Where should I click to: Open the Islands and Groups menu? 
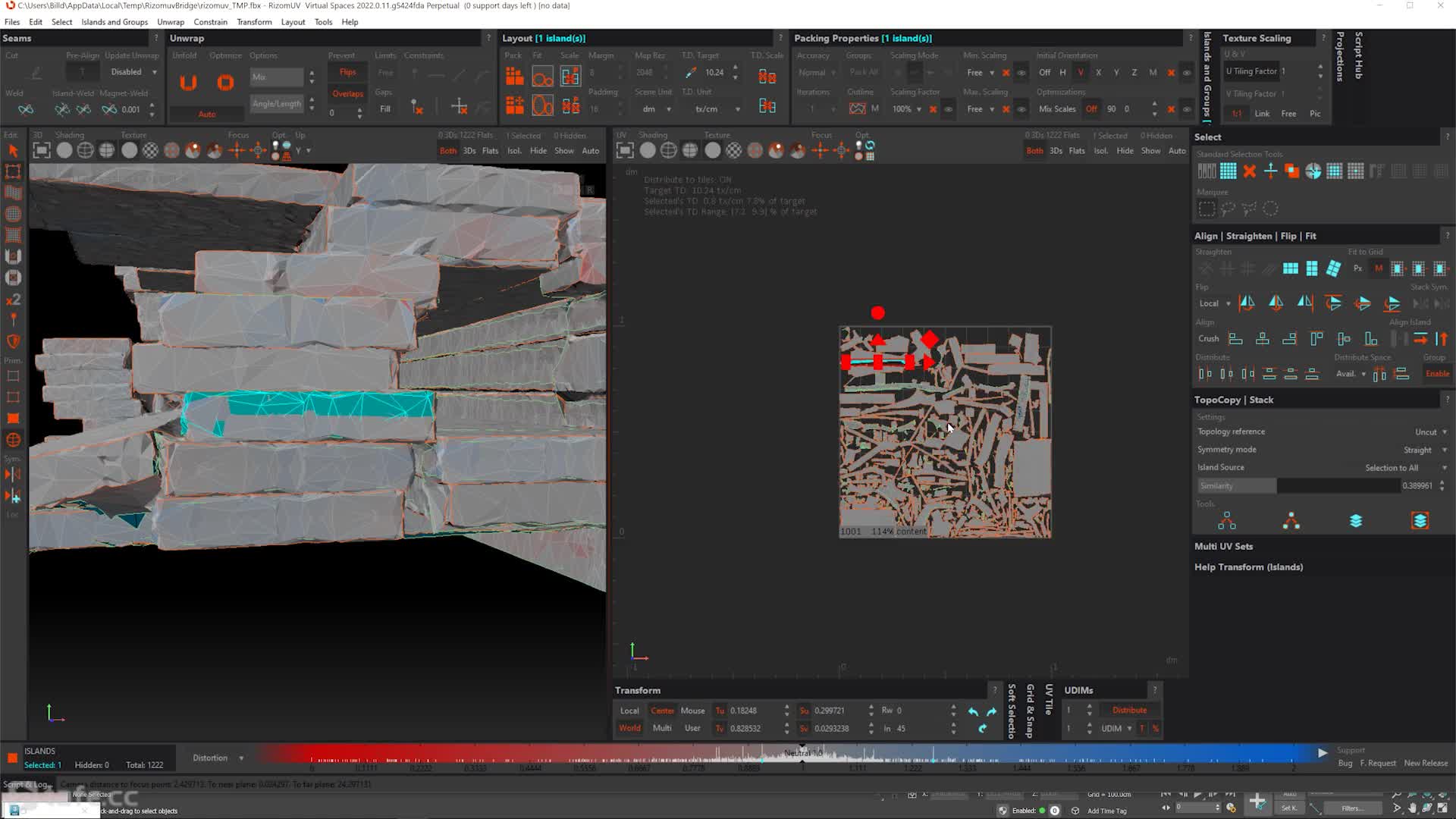tap(115, 22)
